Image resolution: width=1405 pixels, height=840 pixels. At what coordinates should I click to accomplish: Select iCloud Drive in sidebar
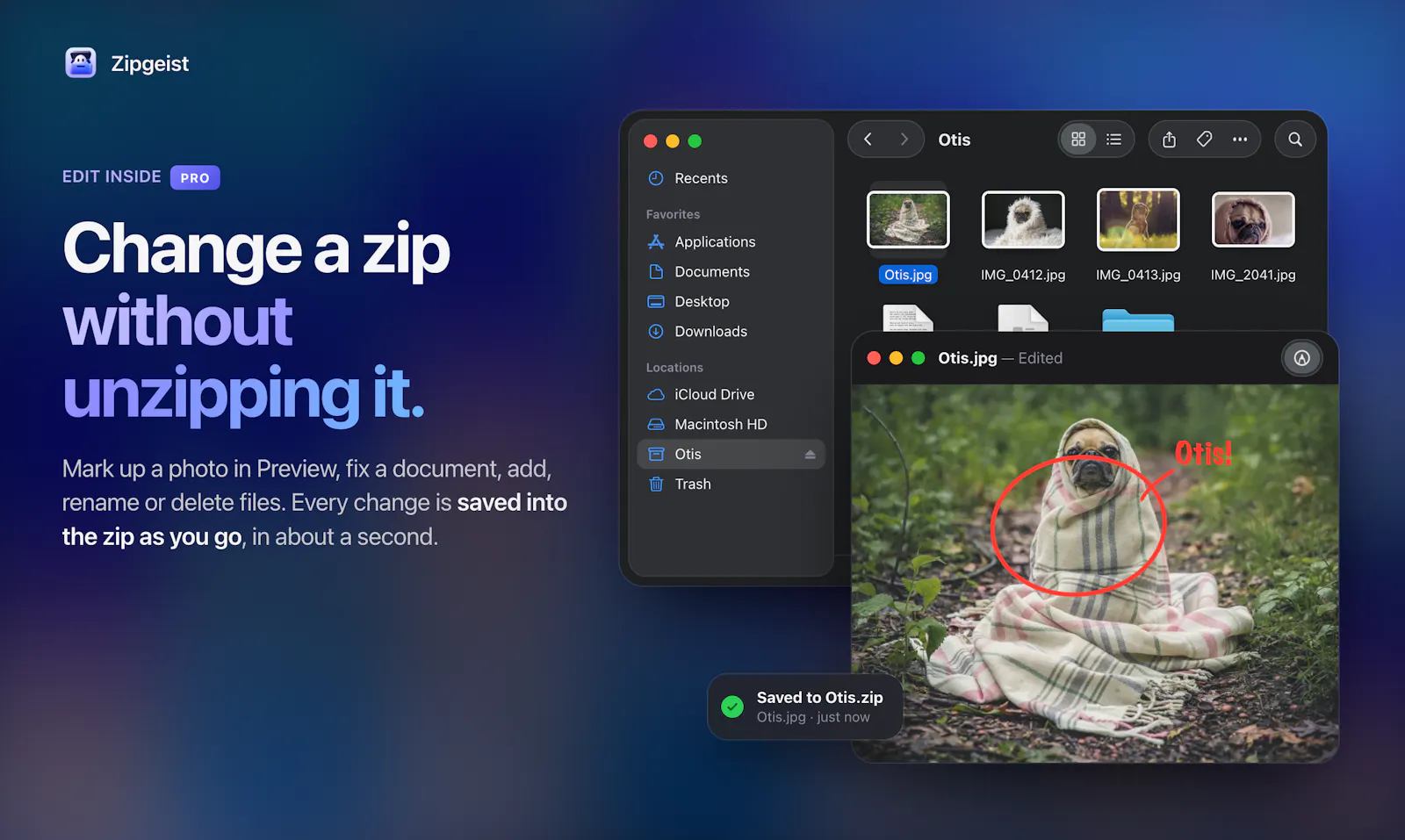[x=731, y=394]
